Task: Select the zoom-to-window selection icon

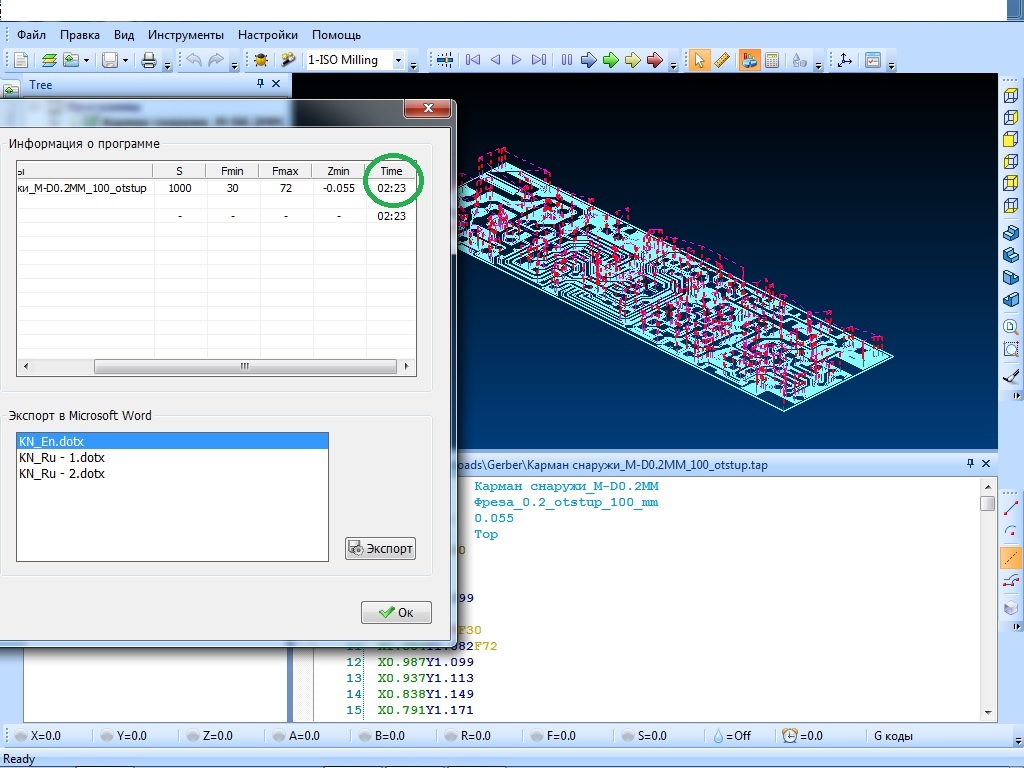Action: [1010, 349]
